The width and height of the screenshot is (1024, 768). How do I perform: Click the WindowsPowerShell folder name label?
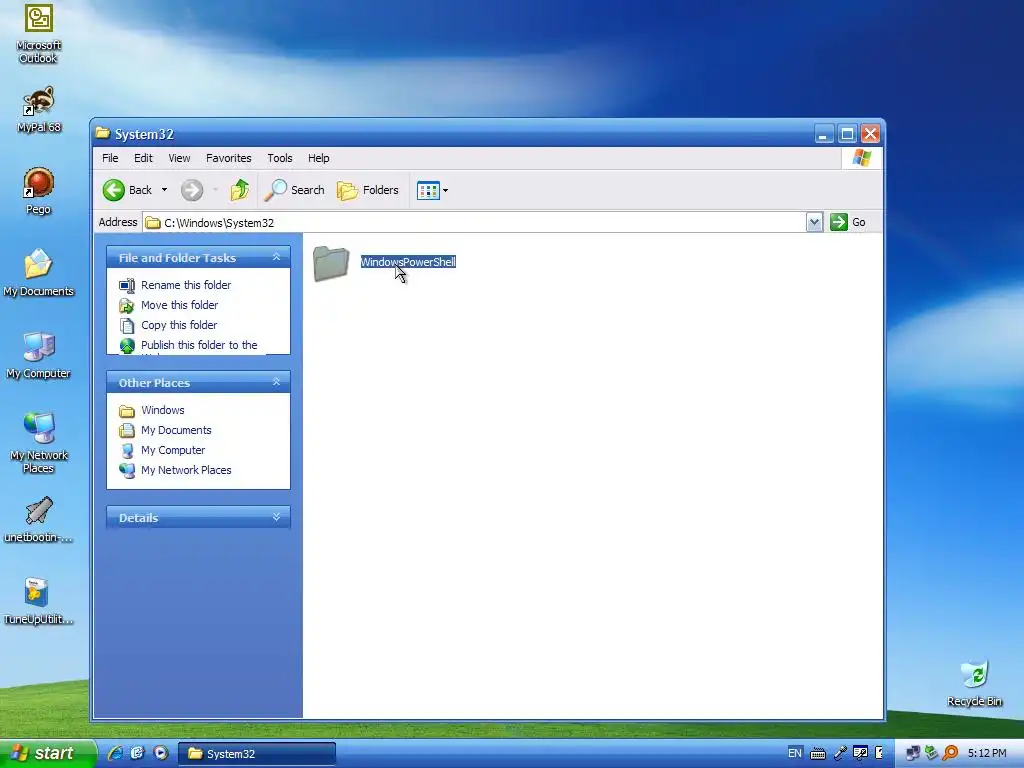408,262
